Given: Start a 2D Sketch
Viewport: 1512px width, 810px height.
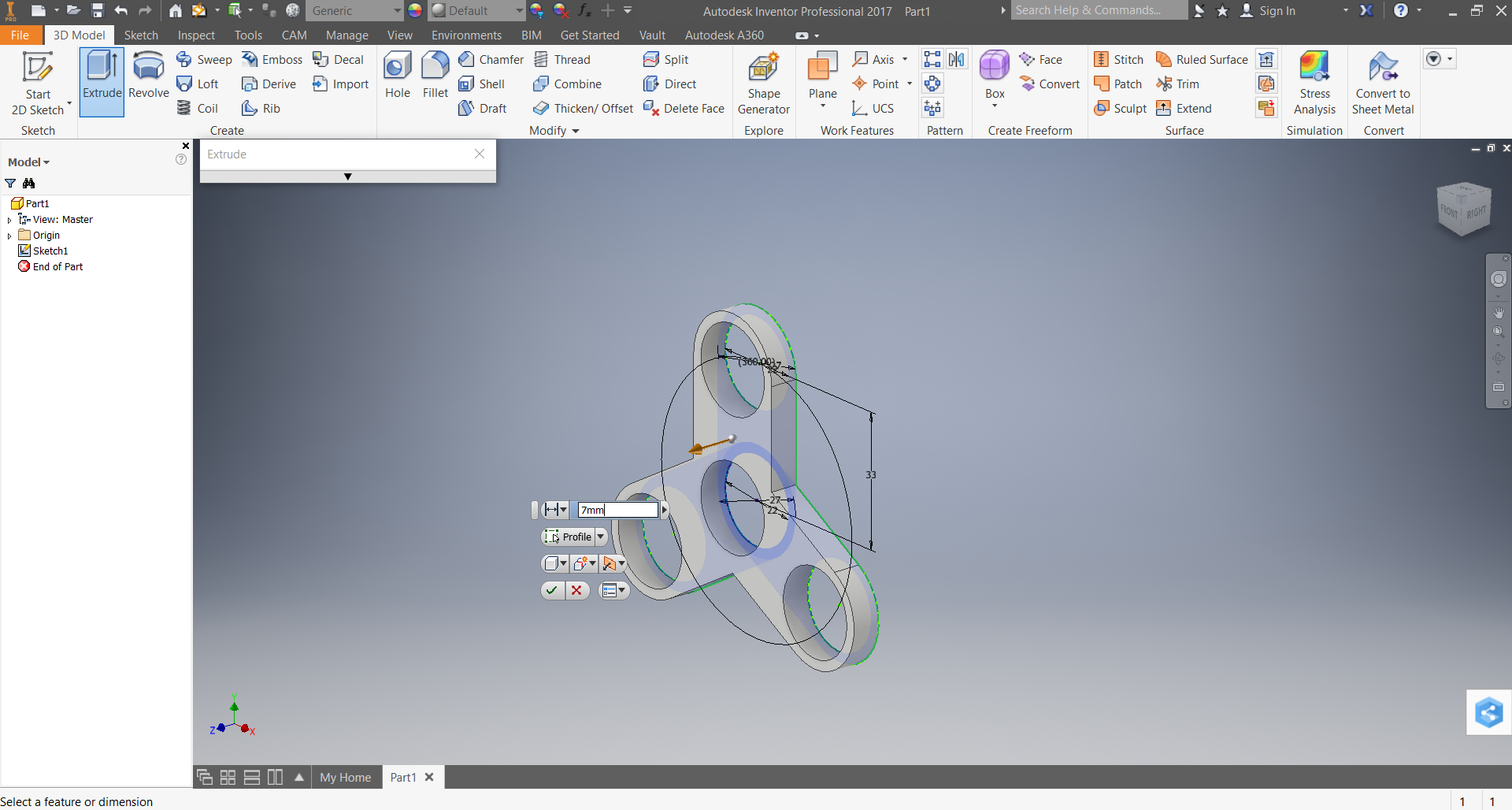Looking at the screenshot, I should click(x=38, y=84).
